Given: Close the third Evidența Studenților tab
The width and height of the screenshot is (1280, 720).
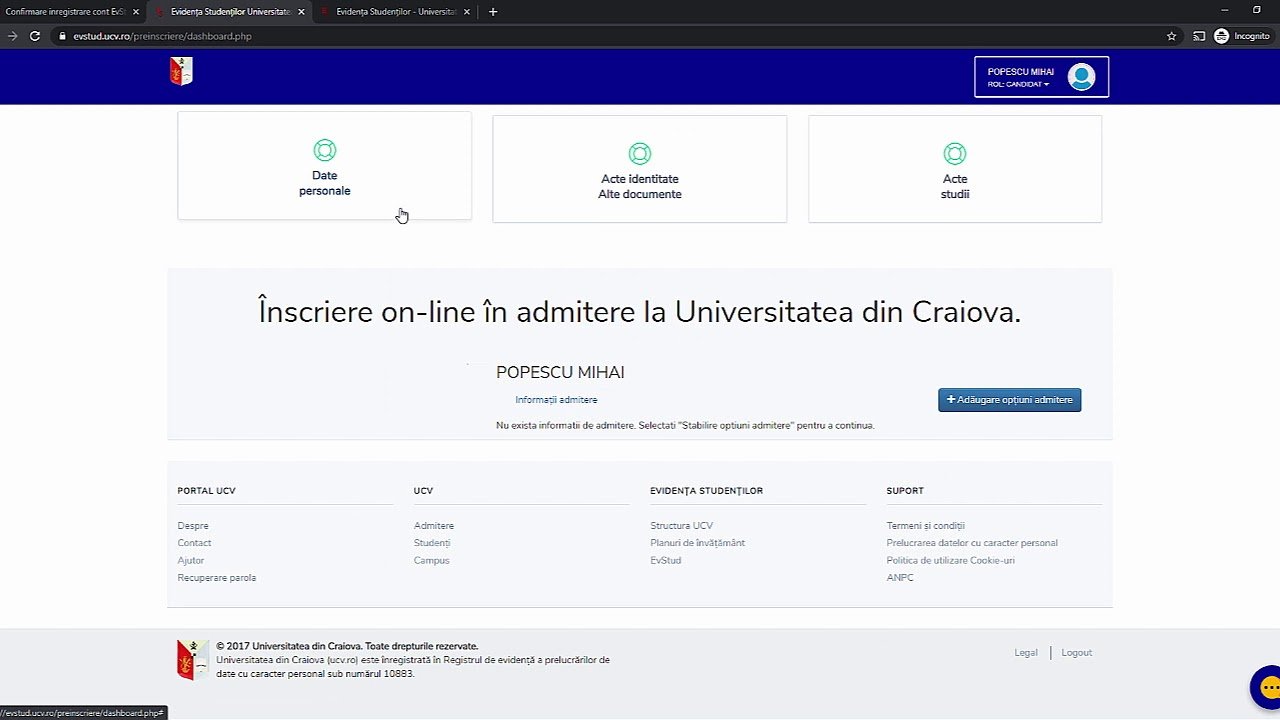Looking at the screenshot, I should pyautogui.click(x=466, y=12).
